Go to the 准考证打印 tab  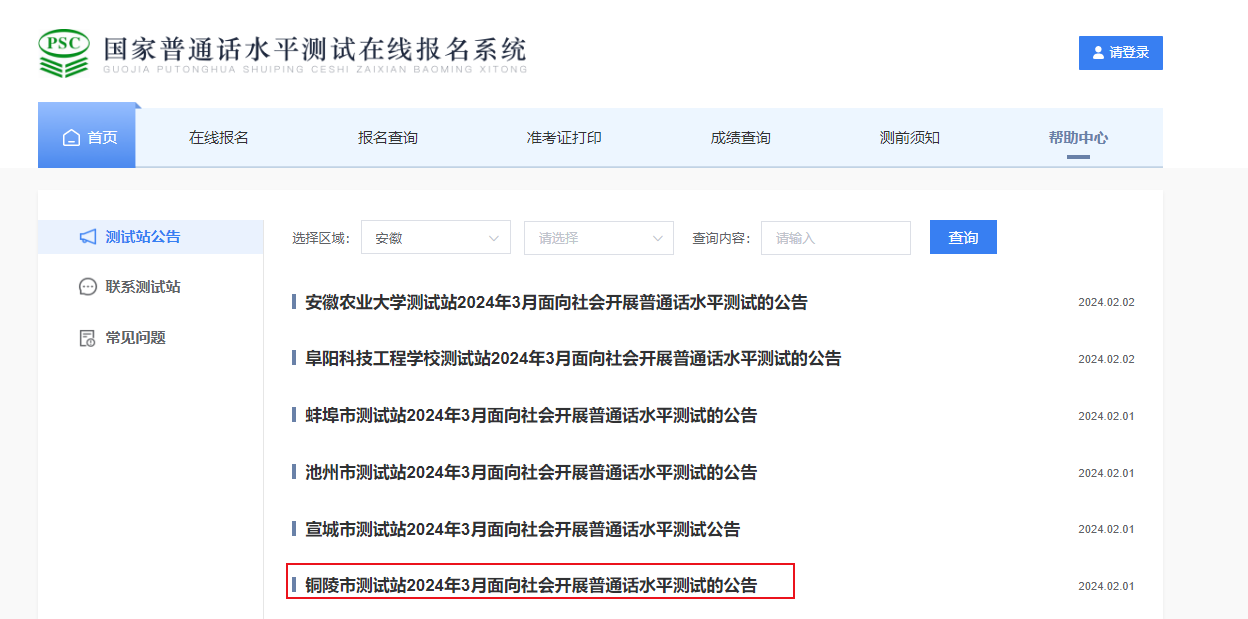(564, 138)
